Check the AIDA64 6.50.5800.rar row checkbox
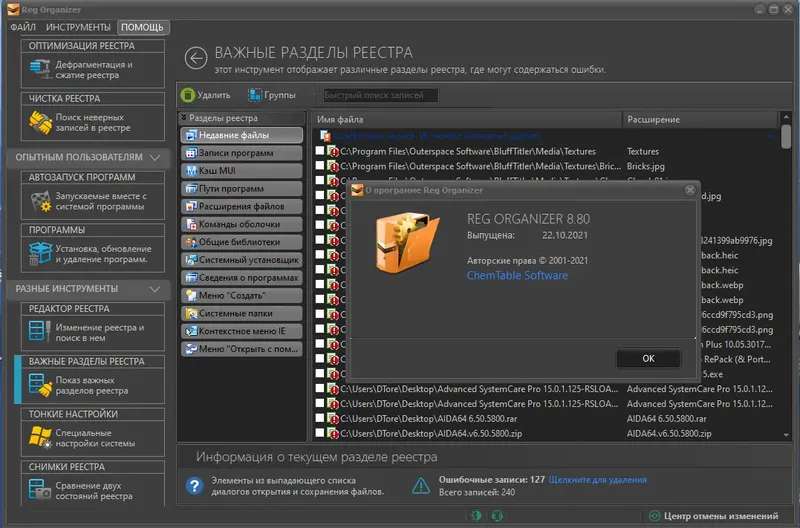This screenshot has height=528, width=800. (x=320, y=418)
